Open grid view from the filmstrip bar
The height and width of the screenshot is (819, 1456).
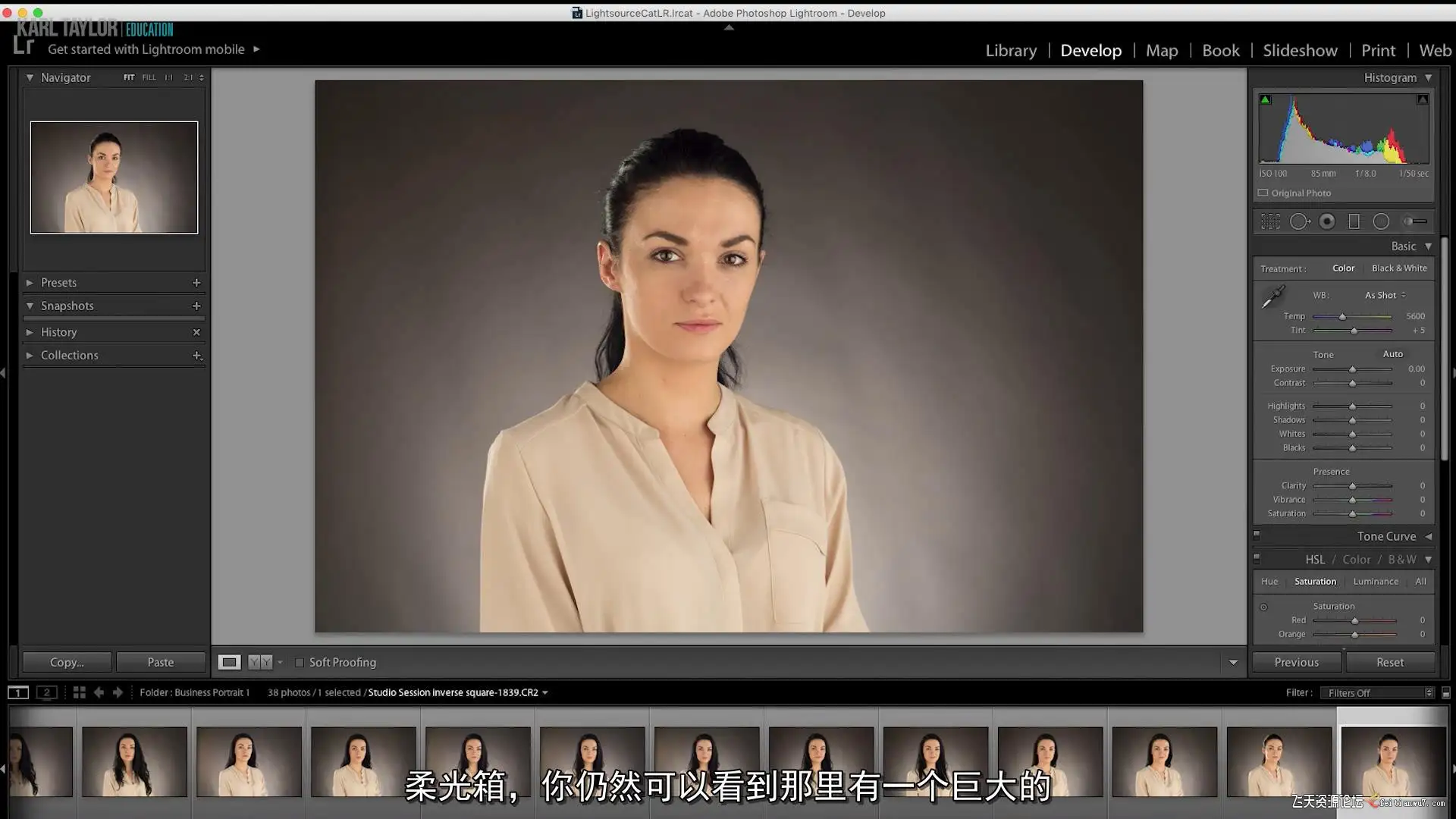click(x=79, y=692)
